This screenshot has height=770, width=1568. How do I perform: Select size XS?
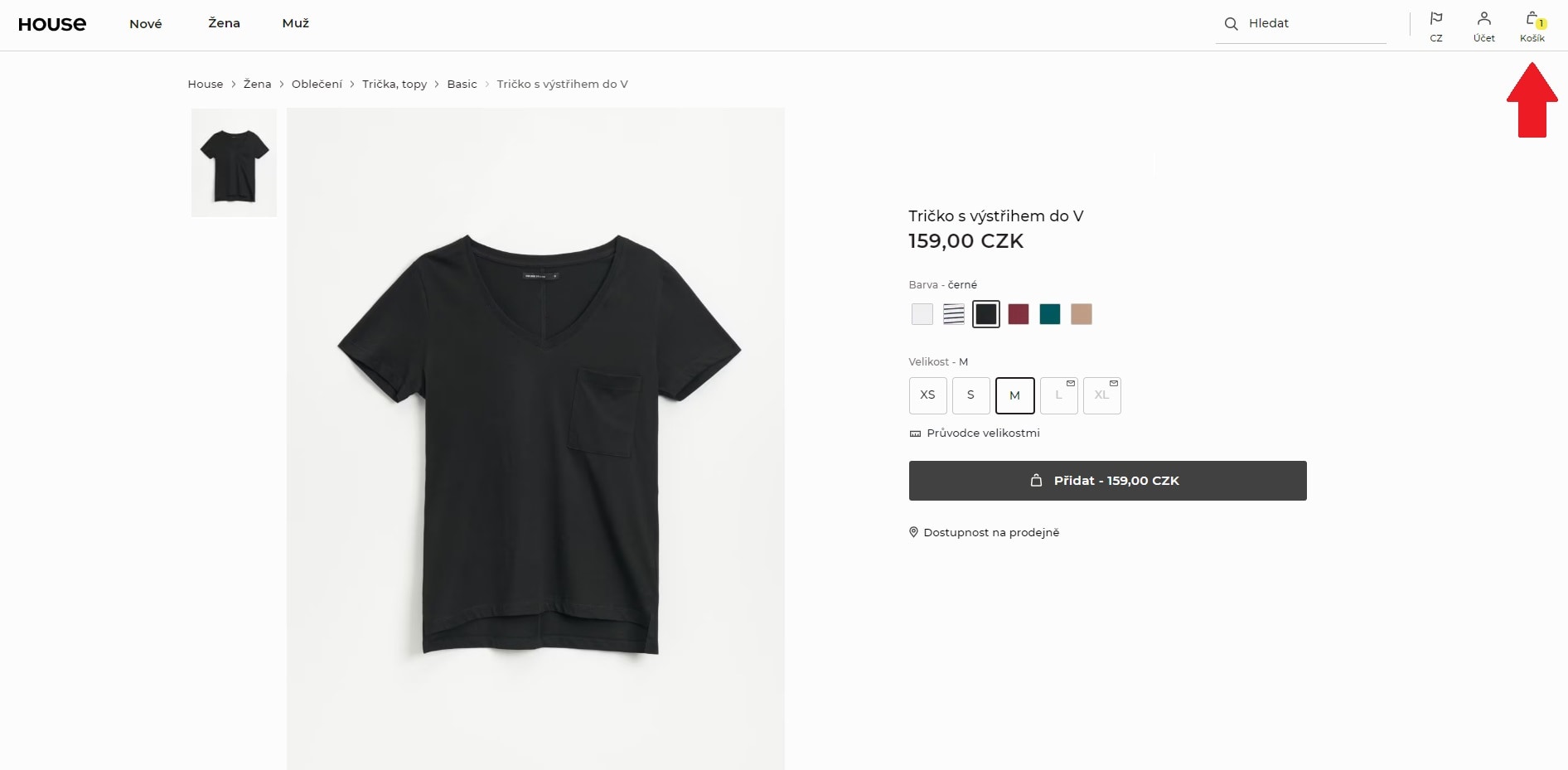927,395
